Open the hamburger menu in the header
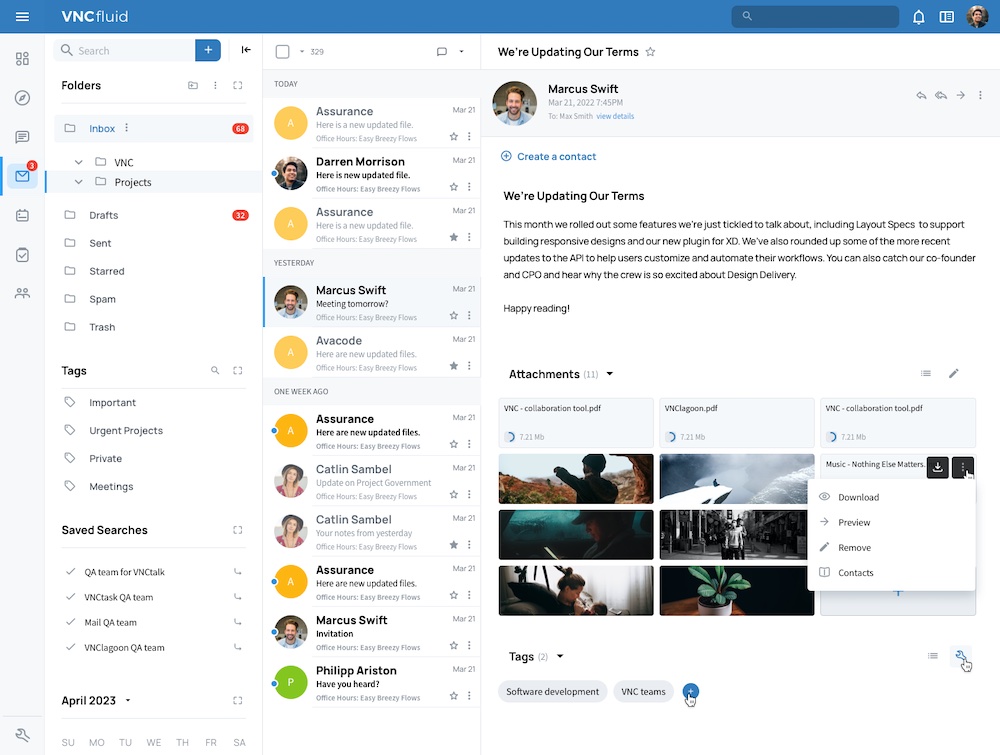 point(22,17)
